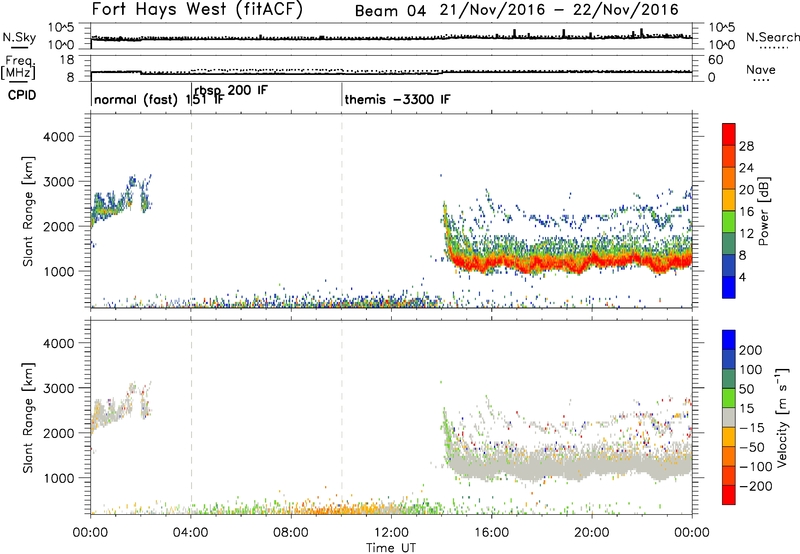Click the 'themis -3300 IF' CPID entry
The width and height of the screenshot is (800, 554).
397,99
